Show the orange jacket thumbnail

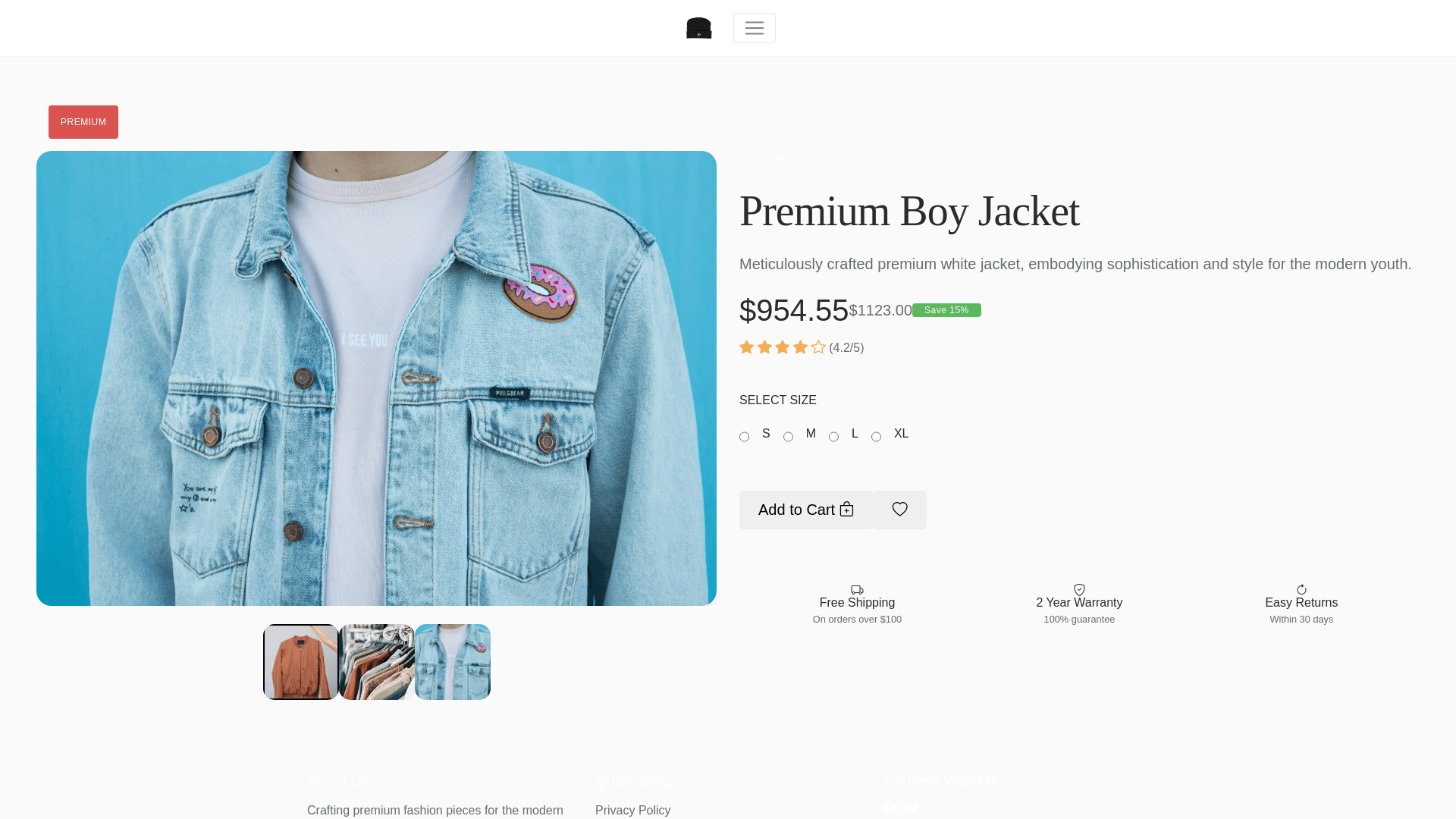point(301,662)
